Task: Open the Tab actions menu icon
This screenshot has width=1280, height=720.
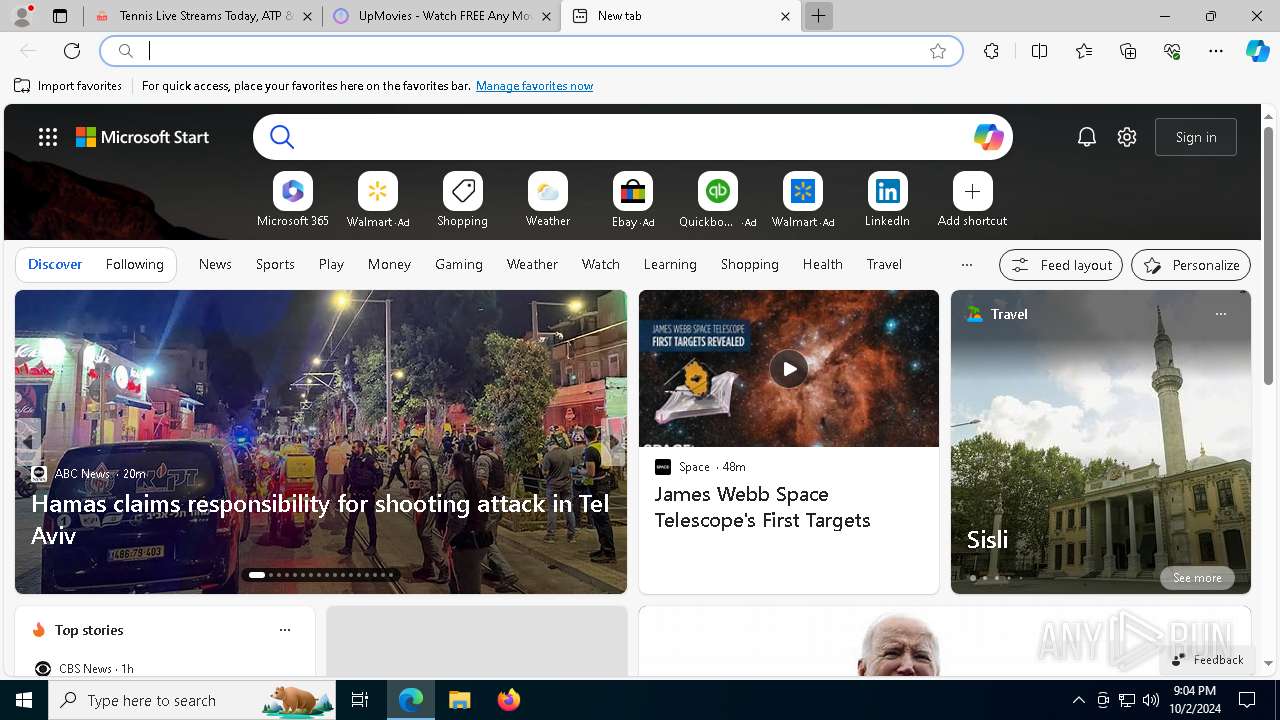Action: pos(60,16)
